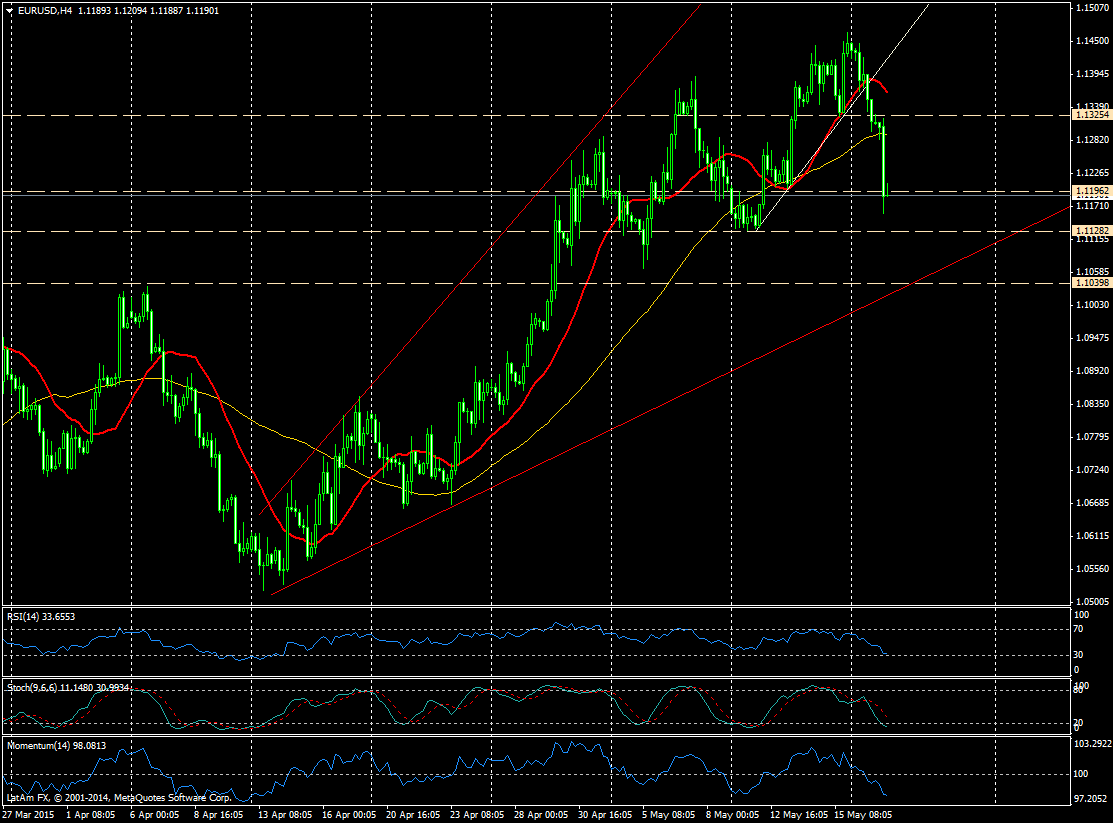Viewport: 1113px width, 823px height.
Task: Click the LatAm FX MetaQuotes copyright text
Action: (x=118, y=798)
